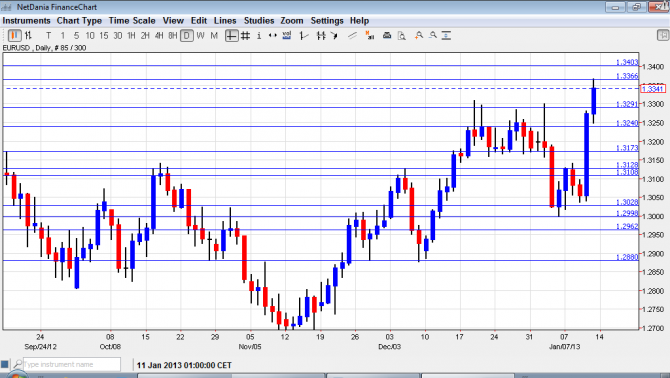670x378 pixels.
Task: Switch to Weekly (W) time scale
Action: click(x=200, y=36)
